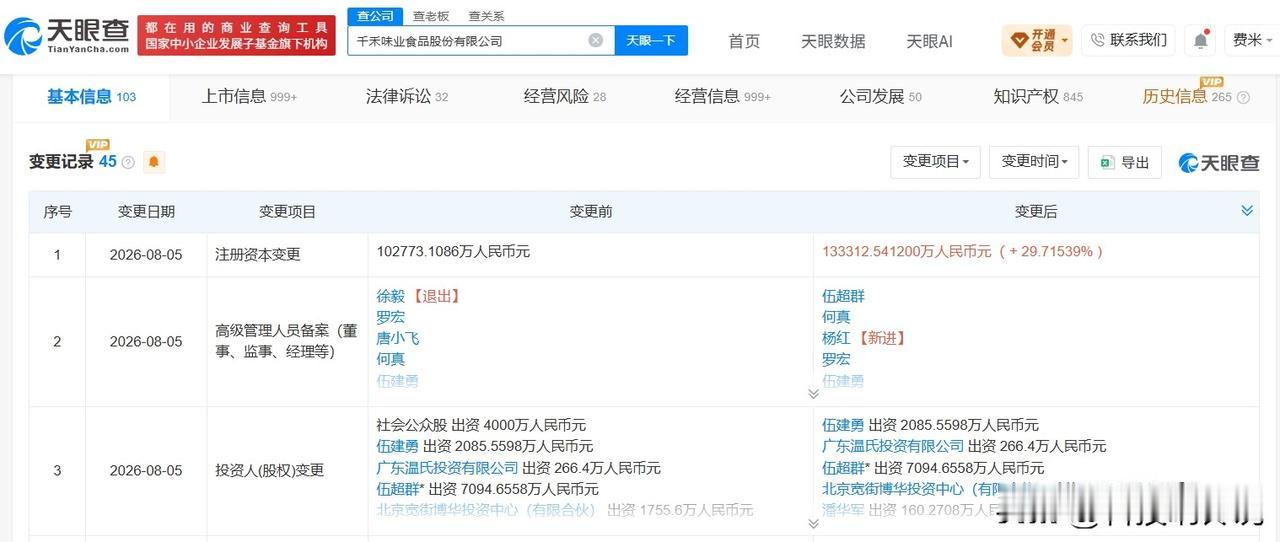The height and width of the screenshot is (542, 1280).
Task: Open the 费米 user account menu
Action: (x=1252, y=40)
